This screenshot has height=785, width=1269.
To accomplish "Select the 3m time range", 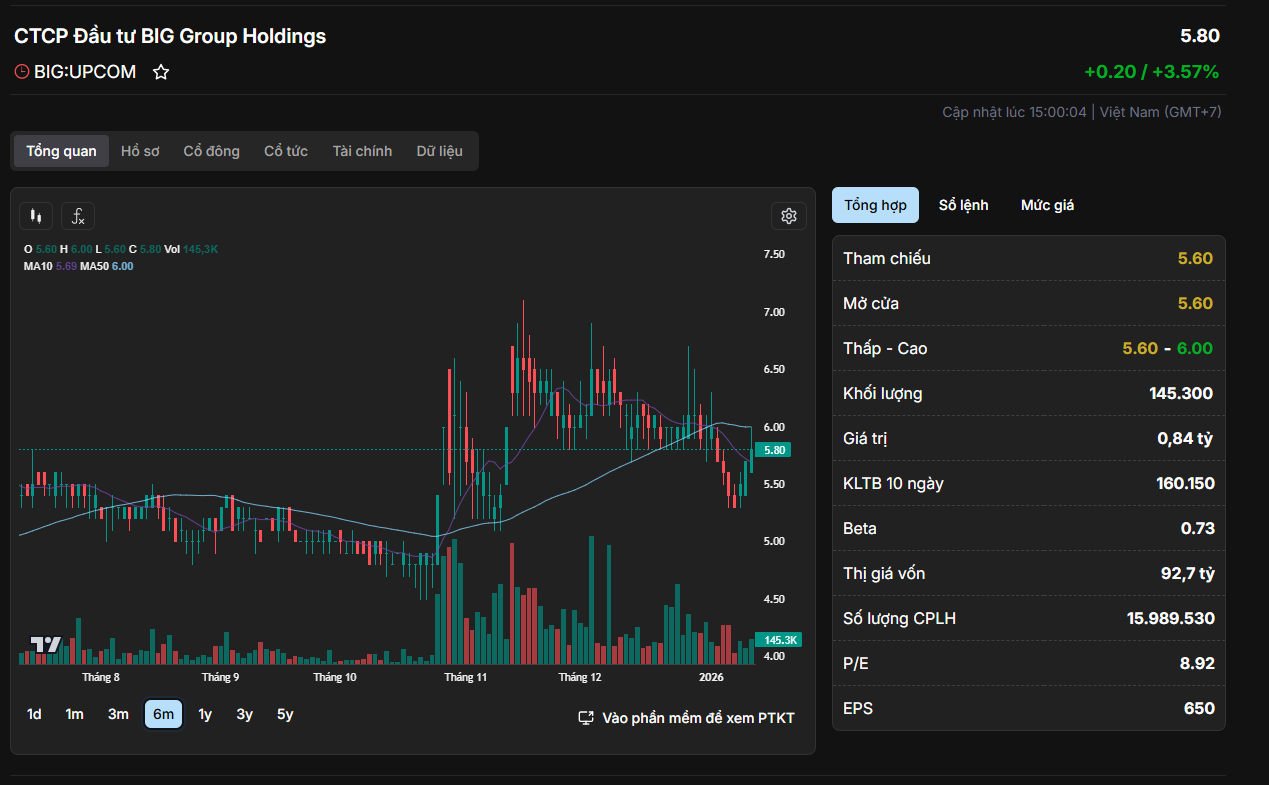I will [118, 714].
